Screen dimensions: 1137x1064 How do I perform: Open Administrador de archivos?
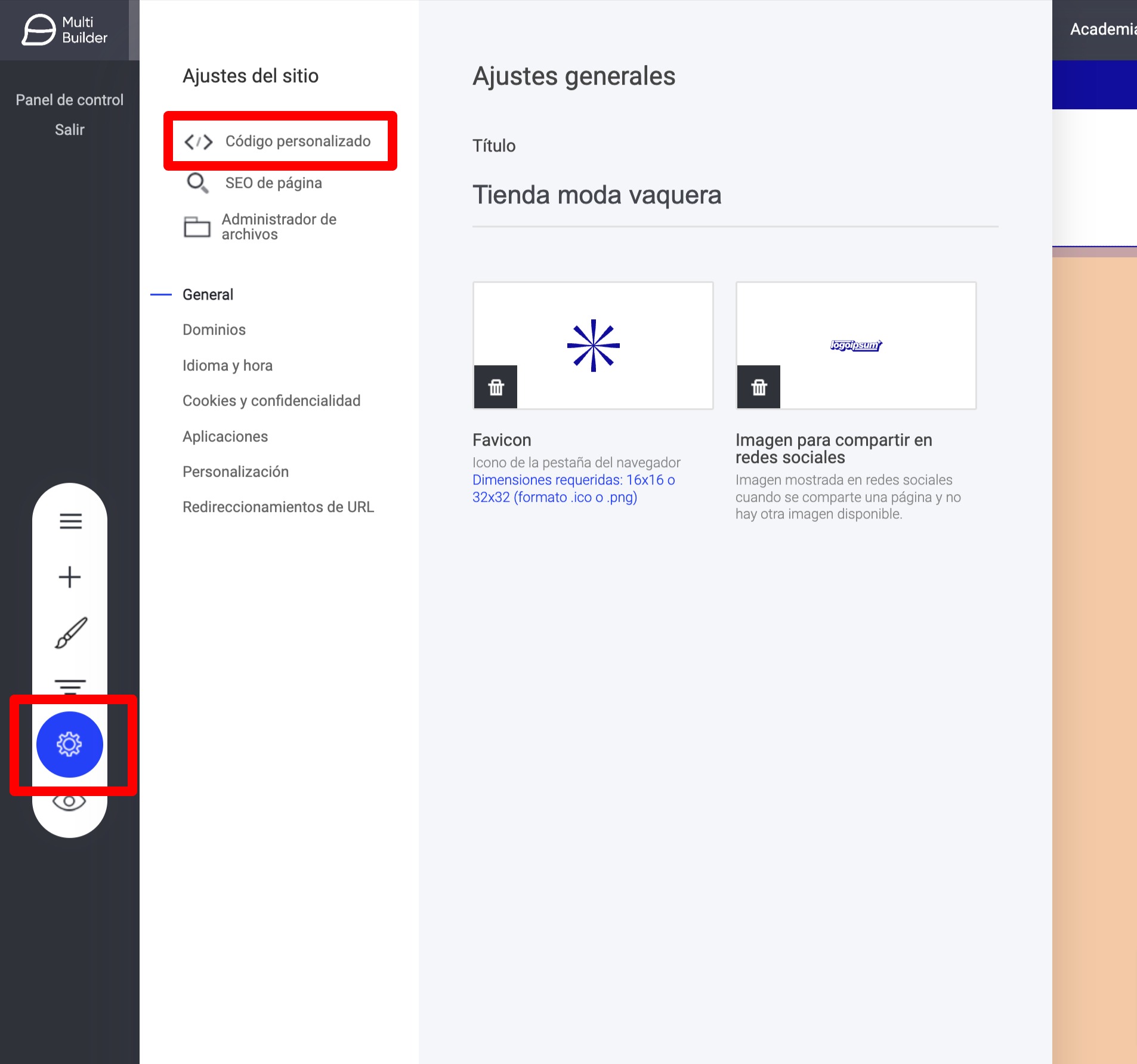point(279,227)
